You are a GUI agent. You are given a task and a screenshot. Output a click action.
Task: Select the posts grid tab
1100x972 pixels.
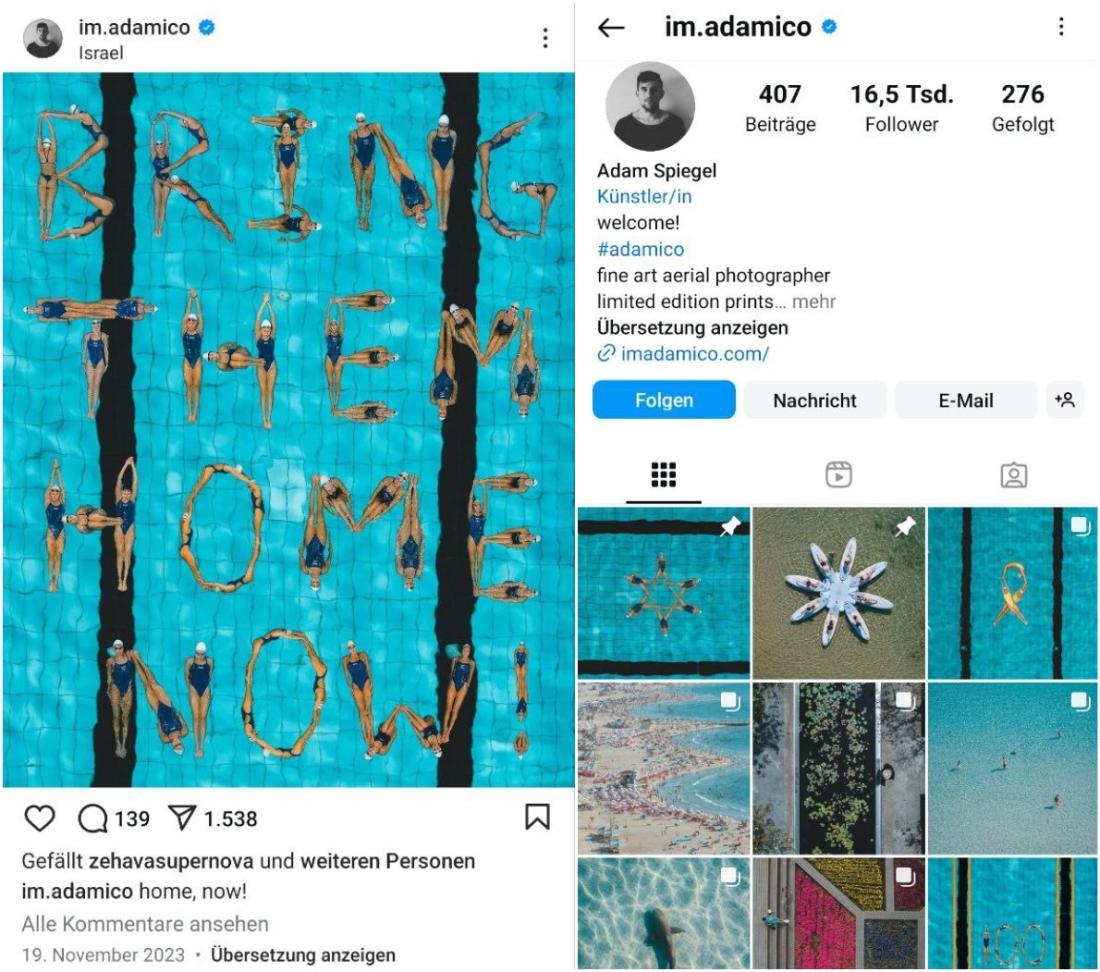coord(663,475)
